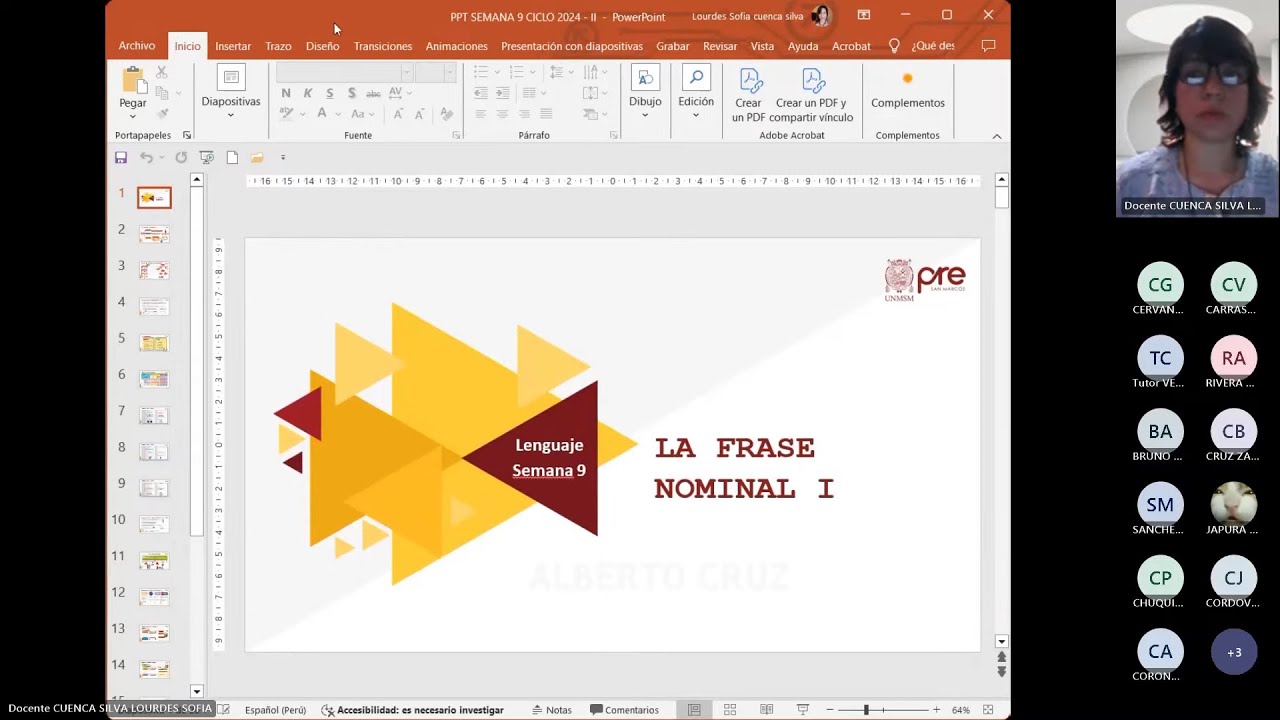This screenshot has height=720, width=1280.
Task: Click participant CG CERVAN avatar
Action: [x=1160, y=285]
